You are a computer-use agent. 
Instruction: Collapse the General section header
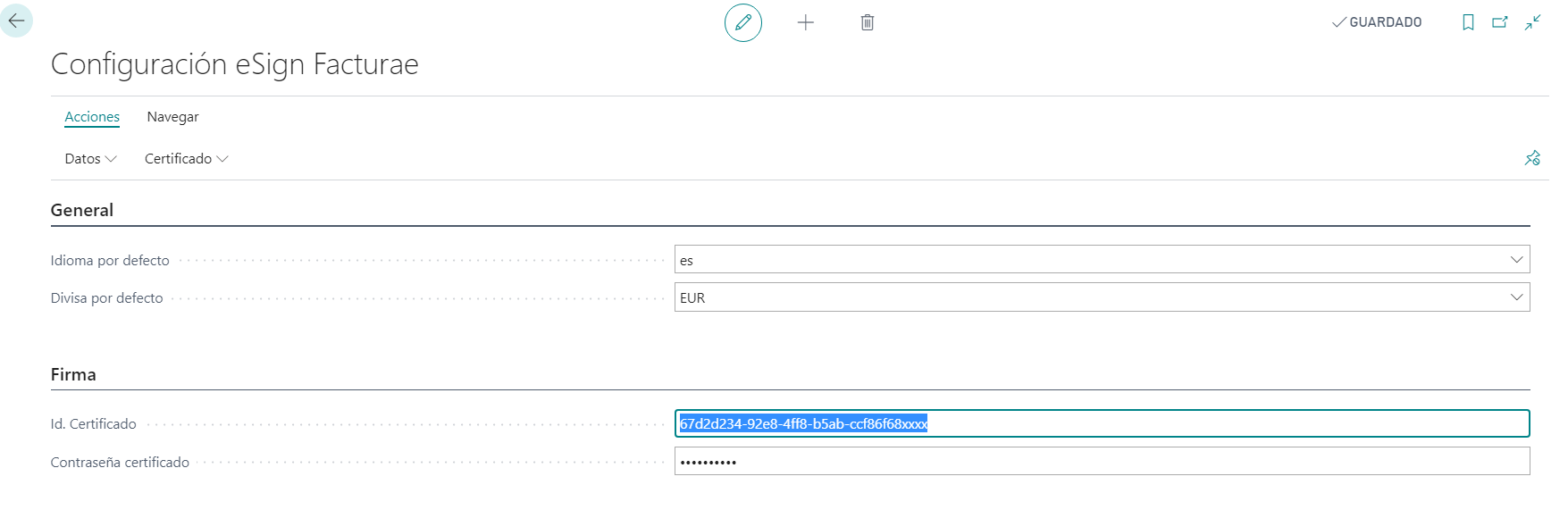point(82,210)
